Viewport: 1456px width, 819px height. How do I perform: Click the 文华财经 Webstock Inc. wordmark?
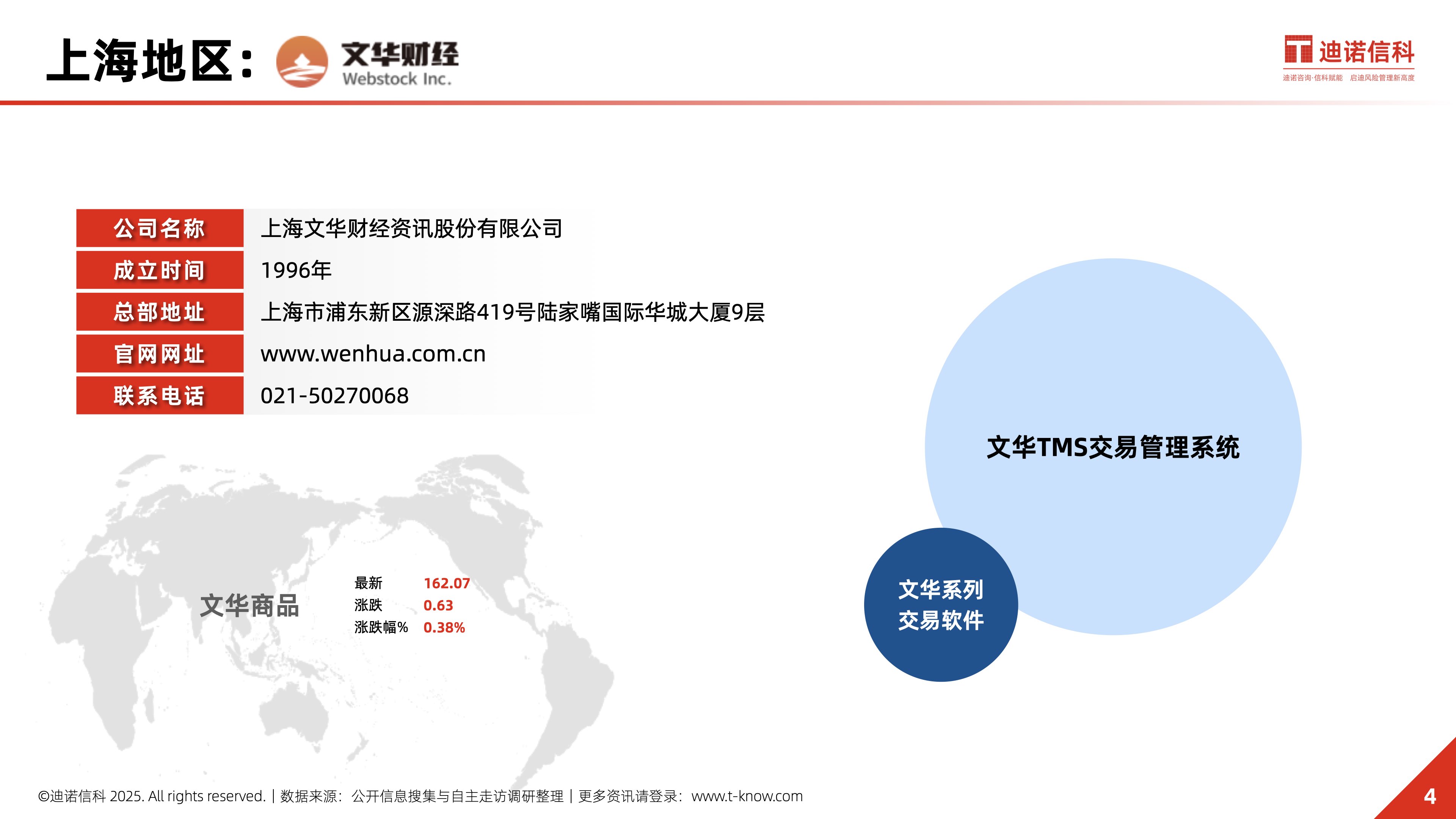[400, 63]
